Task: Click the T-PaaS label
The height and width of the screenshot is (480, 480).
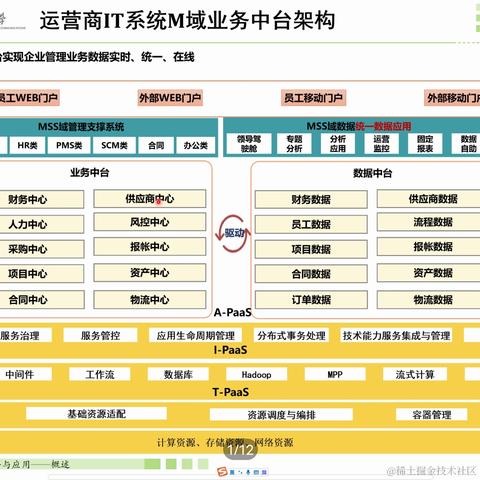Action: point(231,392)
